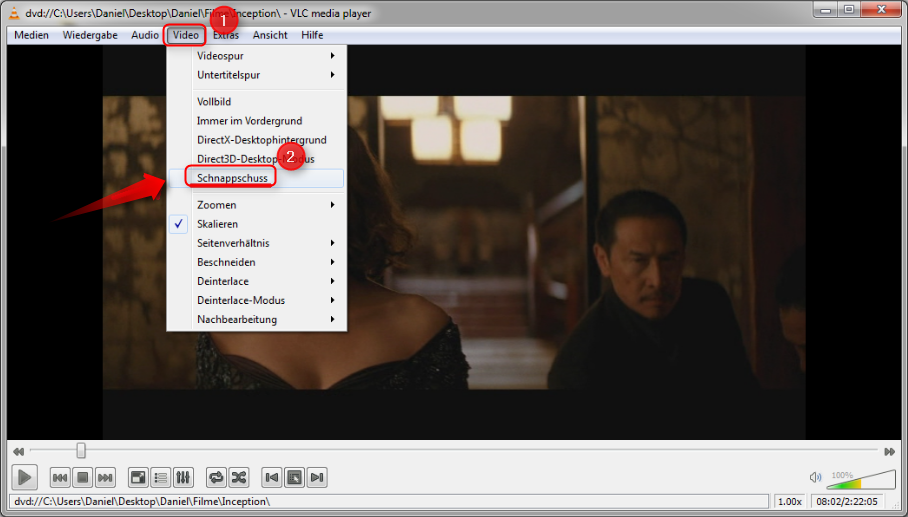Expand the Beschneiden submenu
908x517 pixels.
(x=257, y=262)
